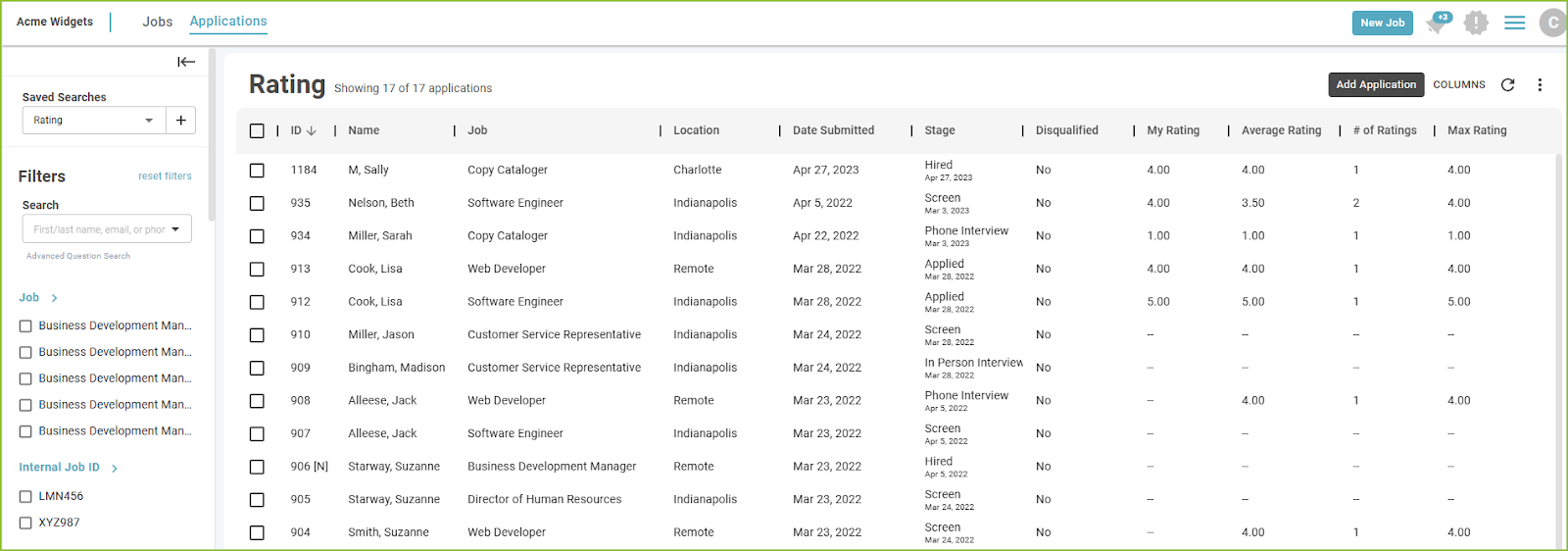This screenshot has height=551, width=1568.
Task: Sort by the Max Rating column header
Action: coord(1477,130)
